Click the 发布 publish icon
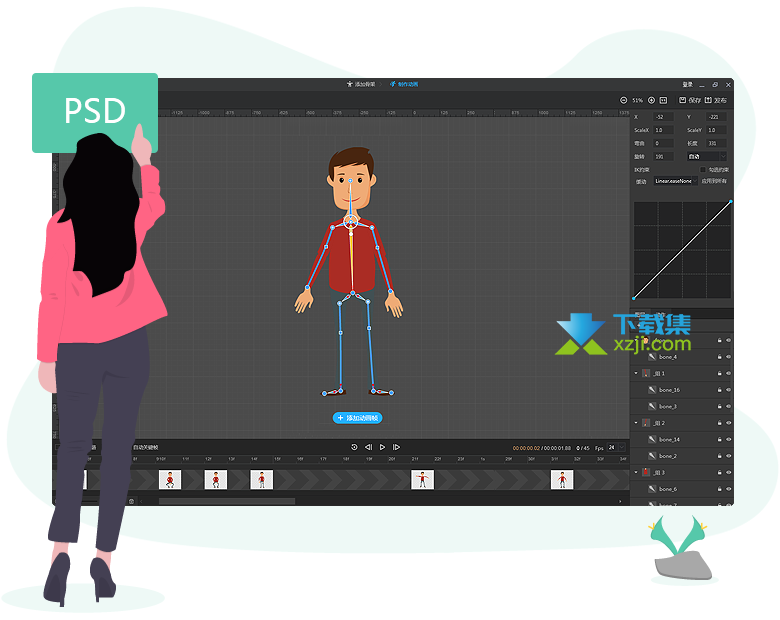The image size is (780, 620). pos(708,100)
